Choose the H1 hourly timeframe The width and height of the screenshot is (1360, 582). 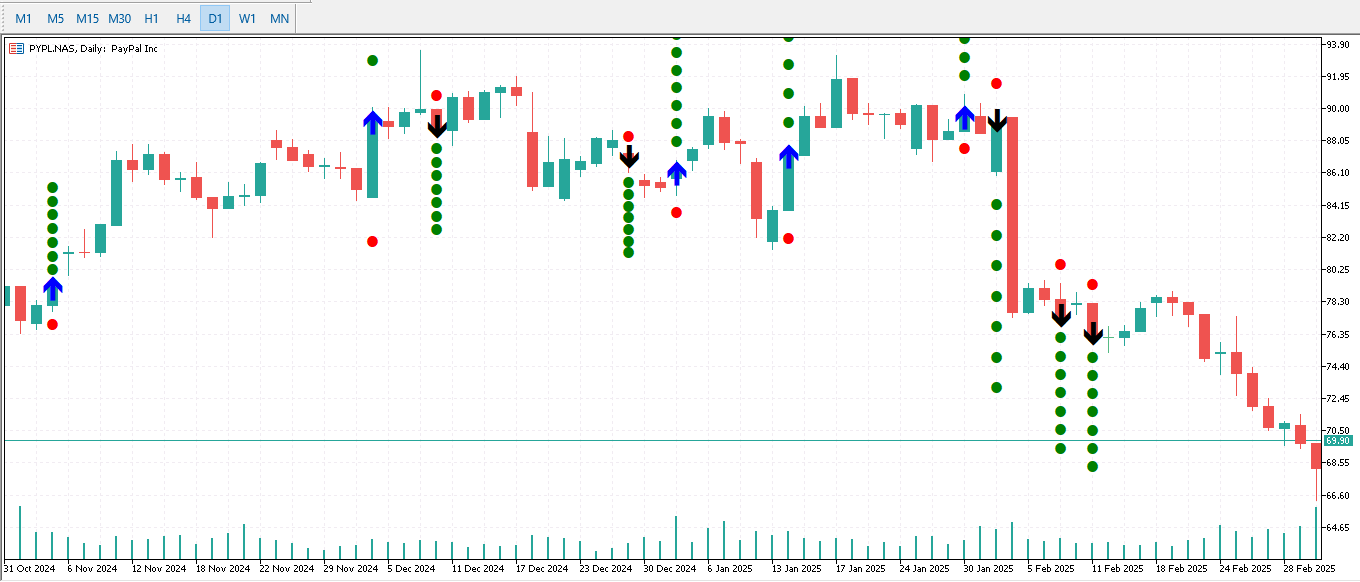[151, 18]
